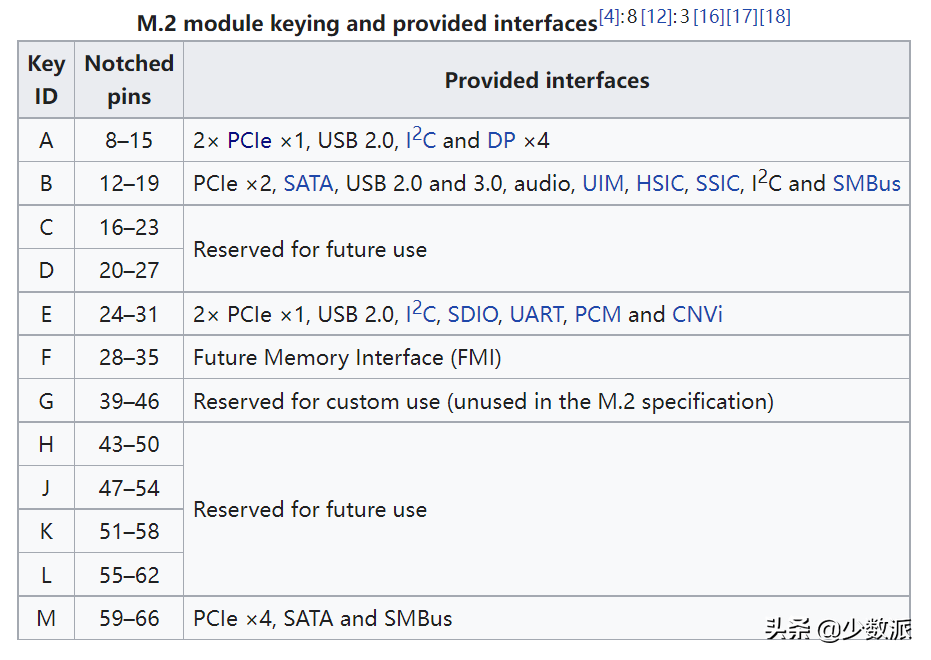Click the I2C link in Key E row
The image size is (931, 660).
pos(420,314)
